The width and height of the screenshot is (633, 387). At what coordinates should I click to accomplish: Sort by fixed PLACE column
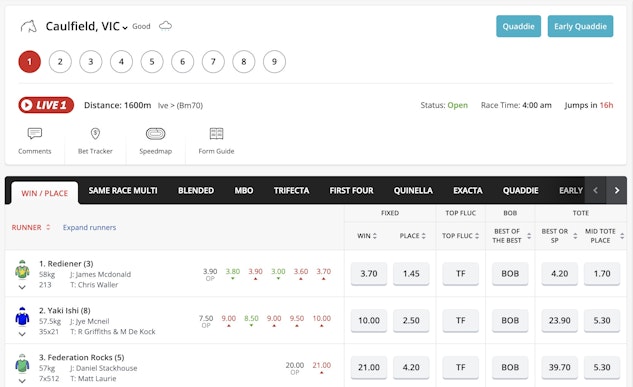[x=413, y=236]
